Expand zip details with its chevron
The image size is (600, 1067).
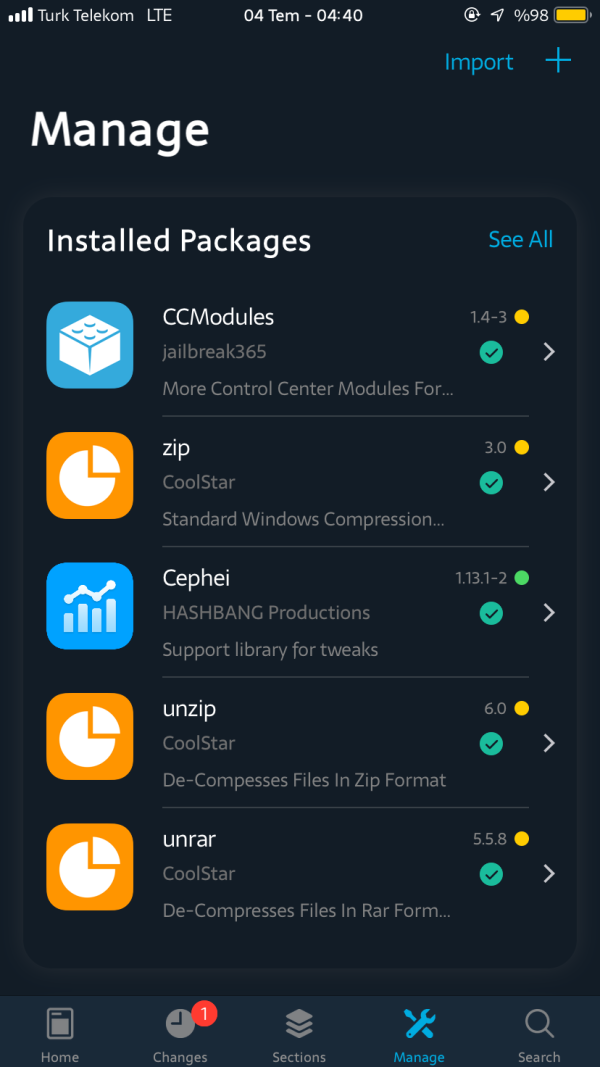(x=548, y=482)
